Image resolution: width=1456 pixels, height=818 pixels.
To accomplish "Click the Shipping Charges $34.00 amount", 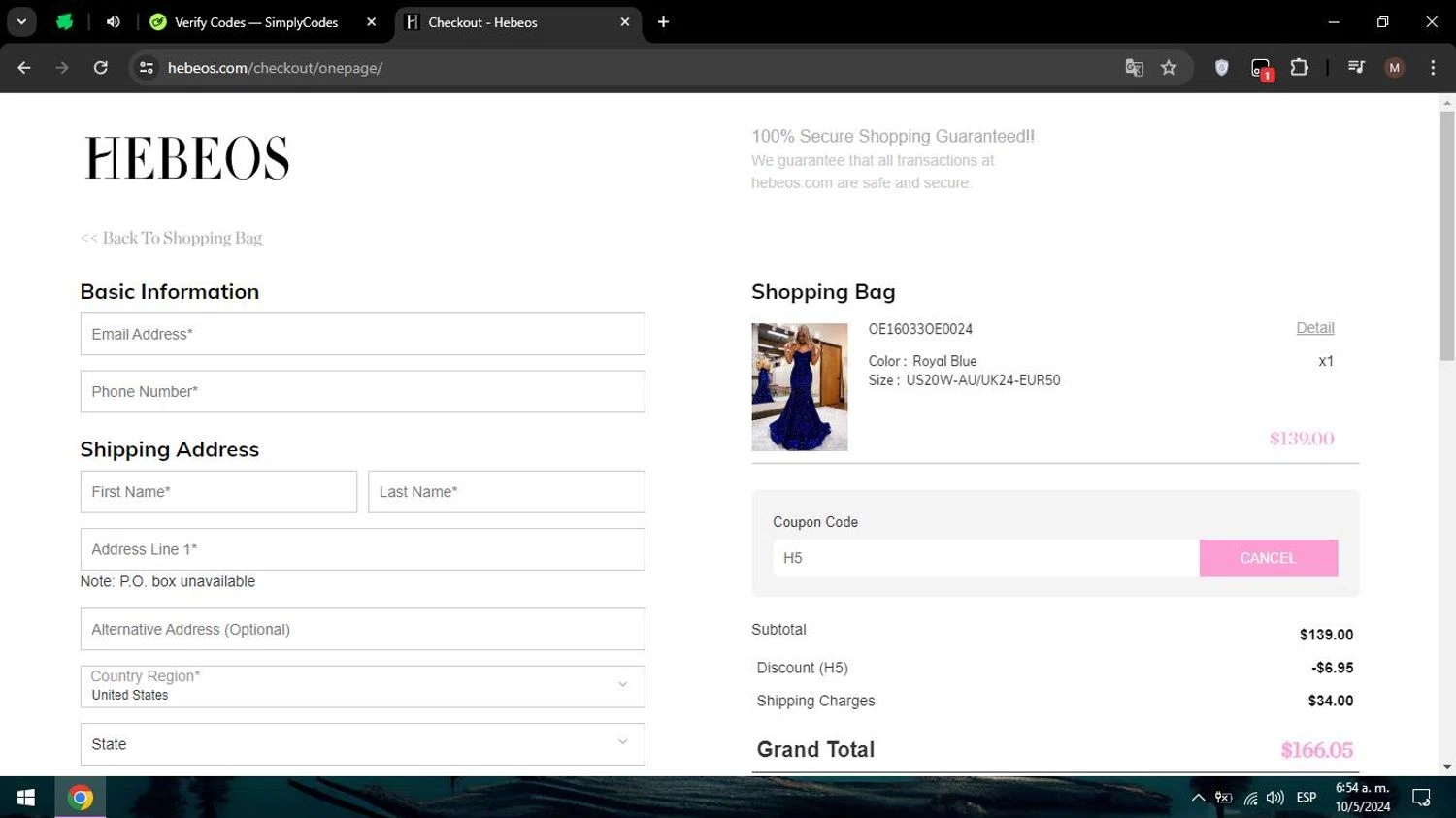I will 1331,701.
